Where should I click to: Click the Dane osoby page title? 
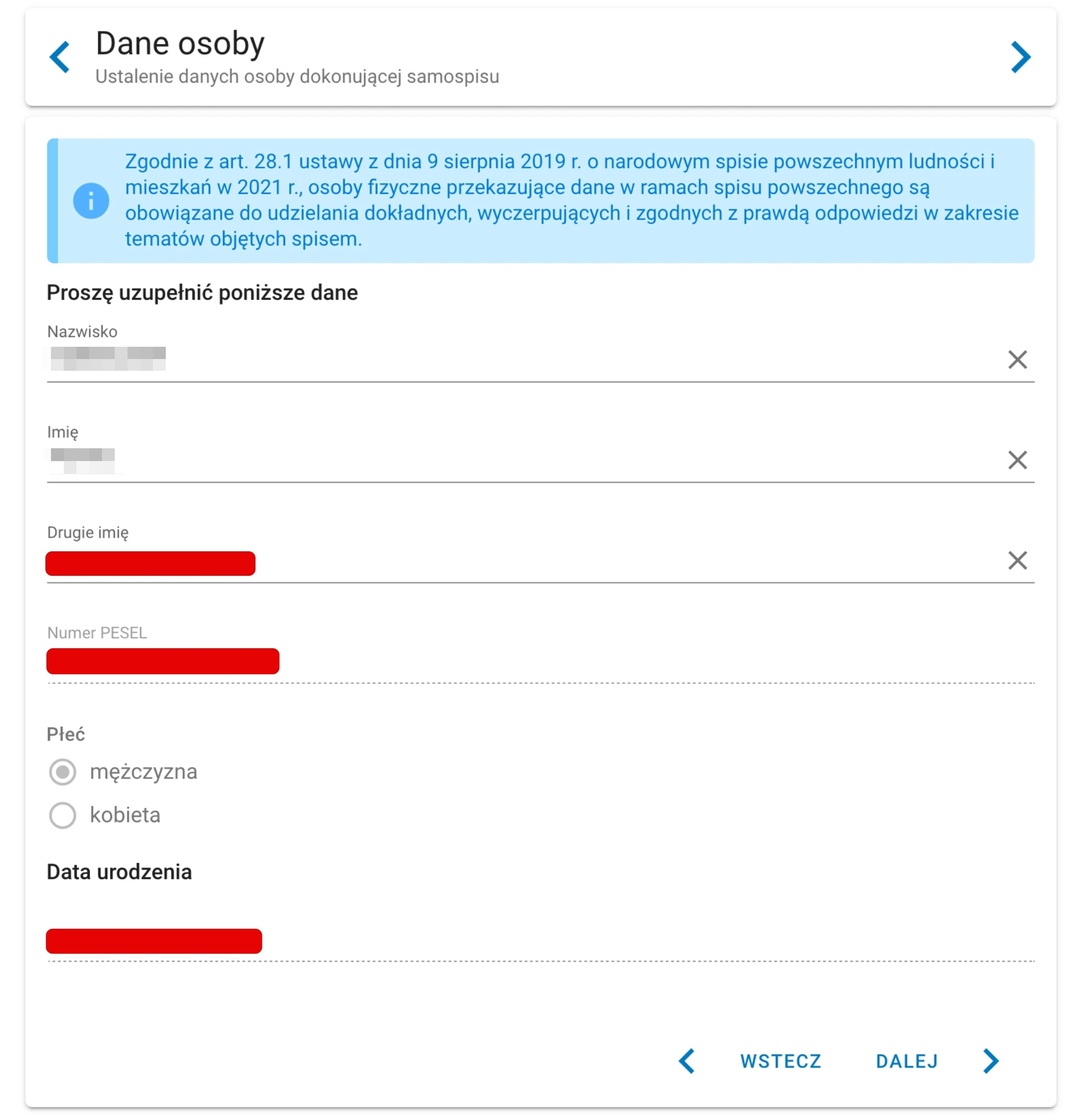click(x=180, y=43)
